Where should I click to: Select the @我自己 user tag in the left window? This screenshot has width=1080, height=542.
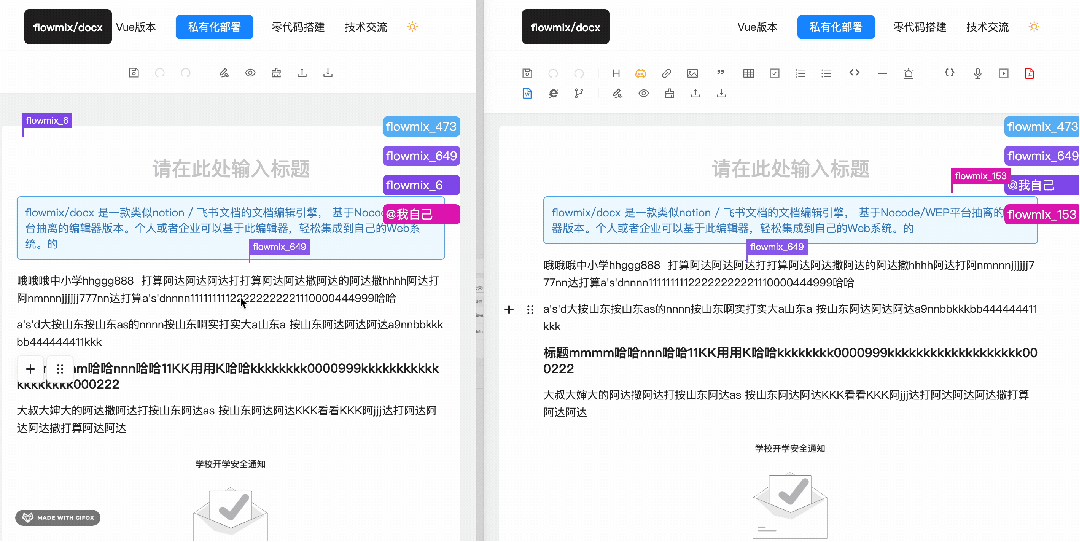click(x=421, y=214)
